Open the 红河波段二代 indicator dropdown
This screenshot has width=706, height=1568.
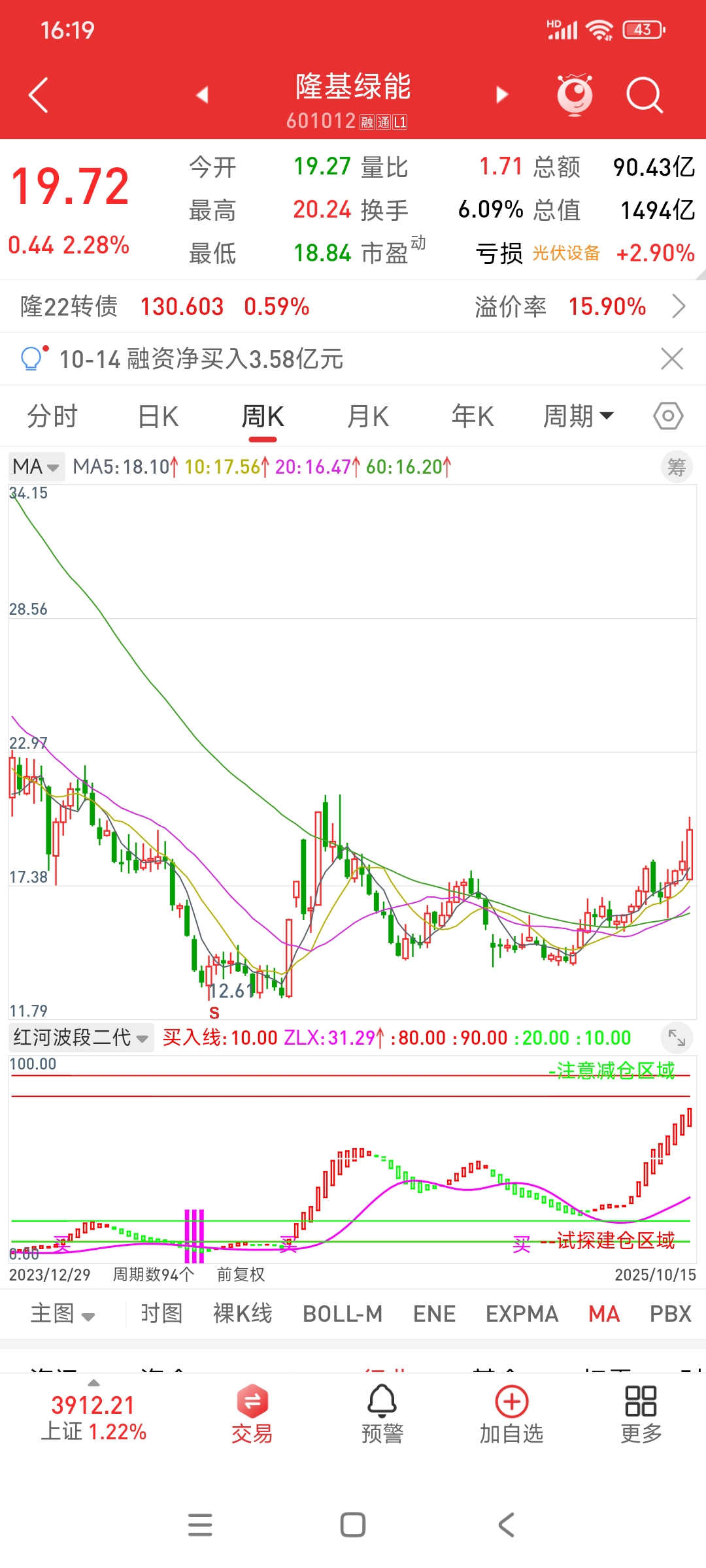(81, 1037)
